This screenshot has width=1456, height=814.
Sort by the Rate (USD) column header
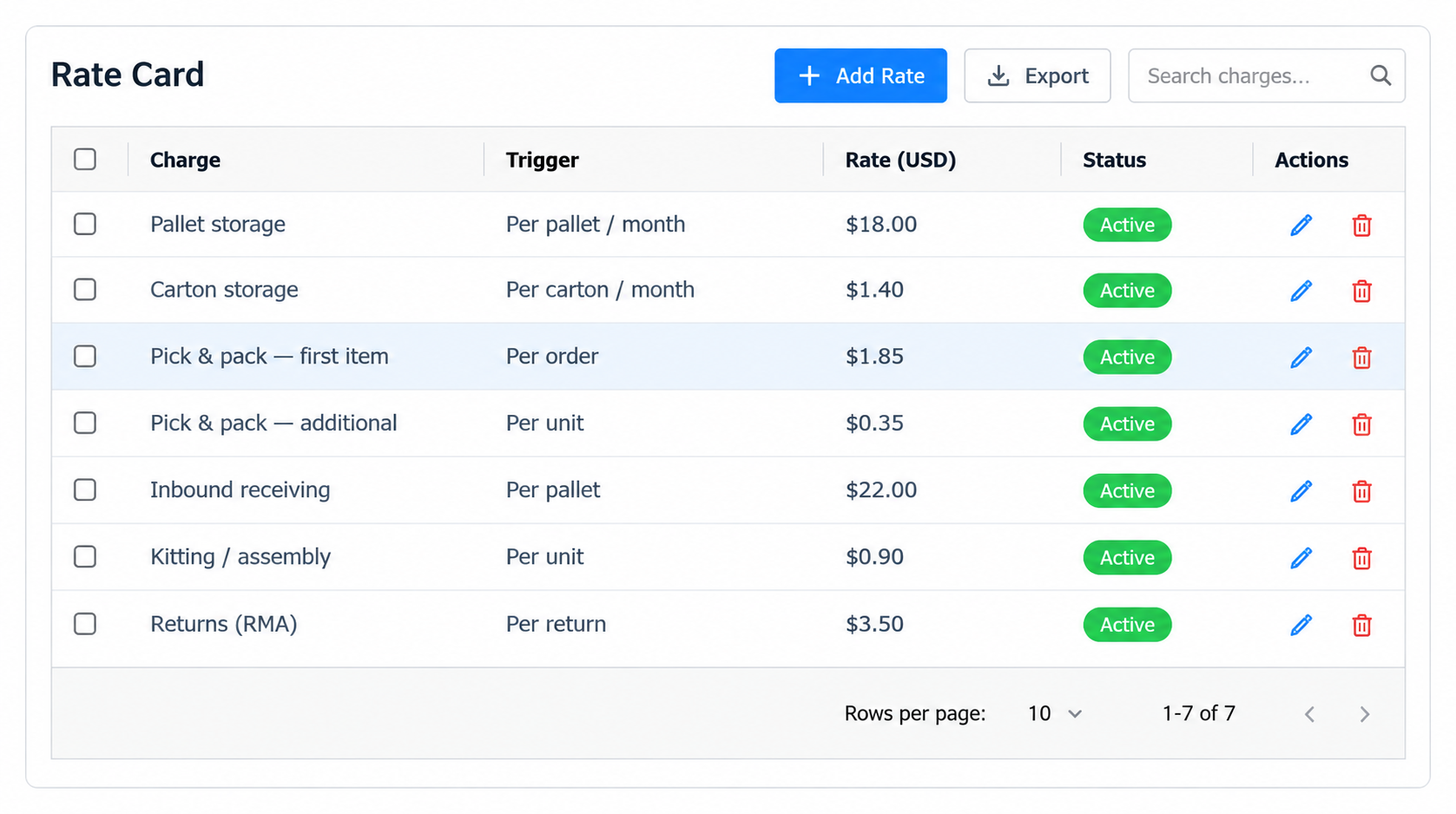[x=900, y=160]
